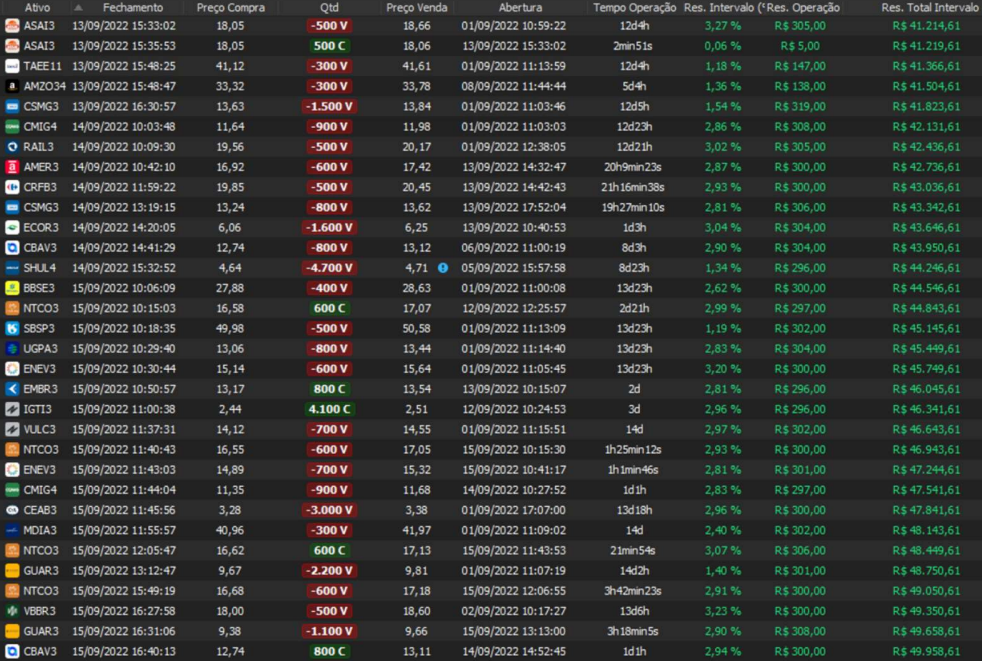
Task: Click the BBSE3 yellow asset icon
Action: tap(12, 288)
